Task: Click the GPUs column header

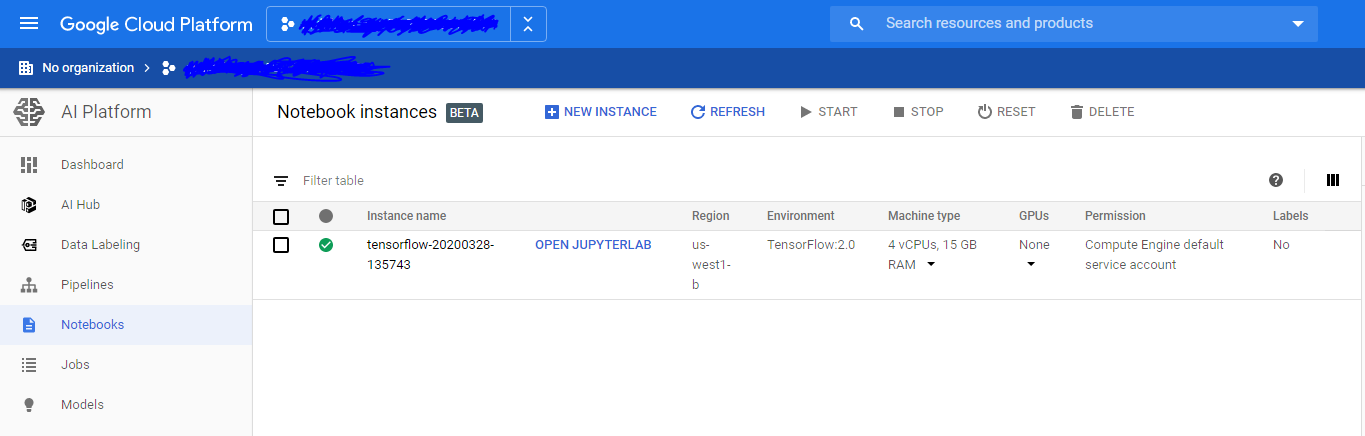Action: (x=1034, y=216)
